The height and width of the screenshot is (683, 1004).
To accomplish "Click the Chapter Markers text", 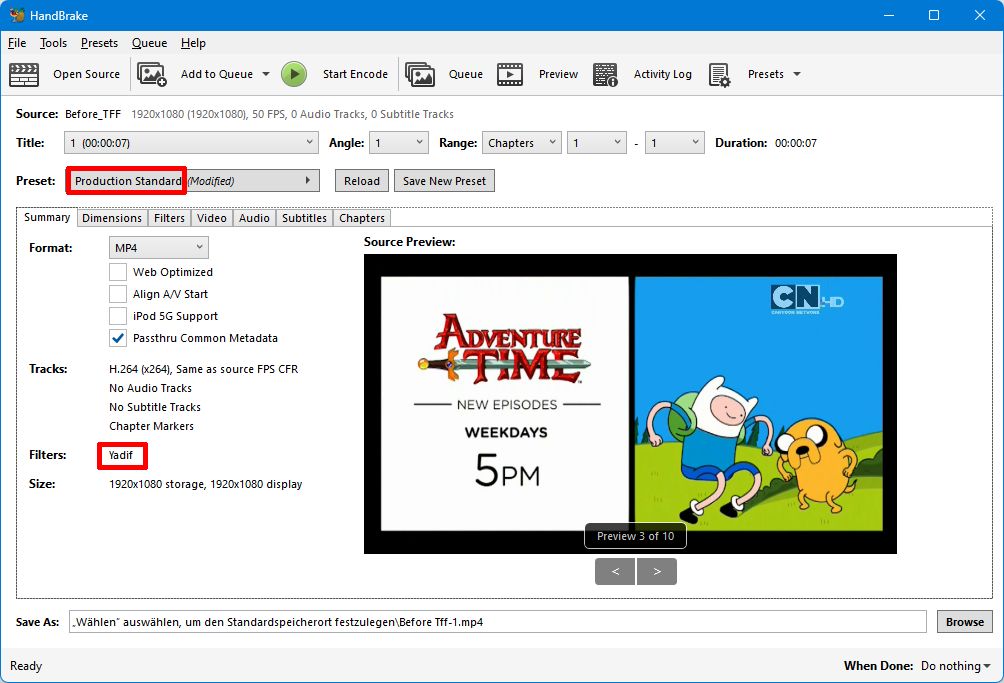I will [151, 426].
